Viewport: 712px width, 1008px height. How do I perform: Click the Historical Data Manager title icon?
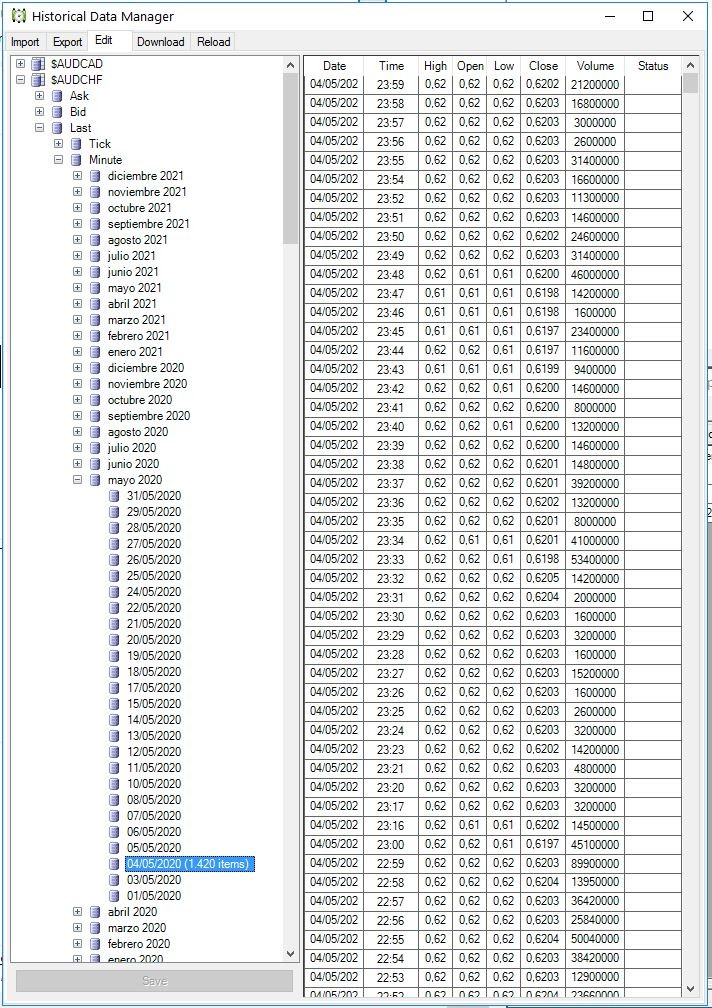click(x=19, y=16)
